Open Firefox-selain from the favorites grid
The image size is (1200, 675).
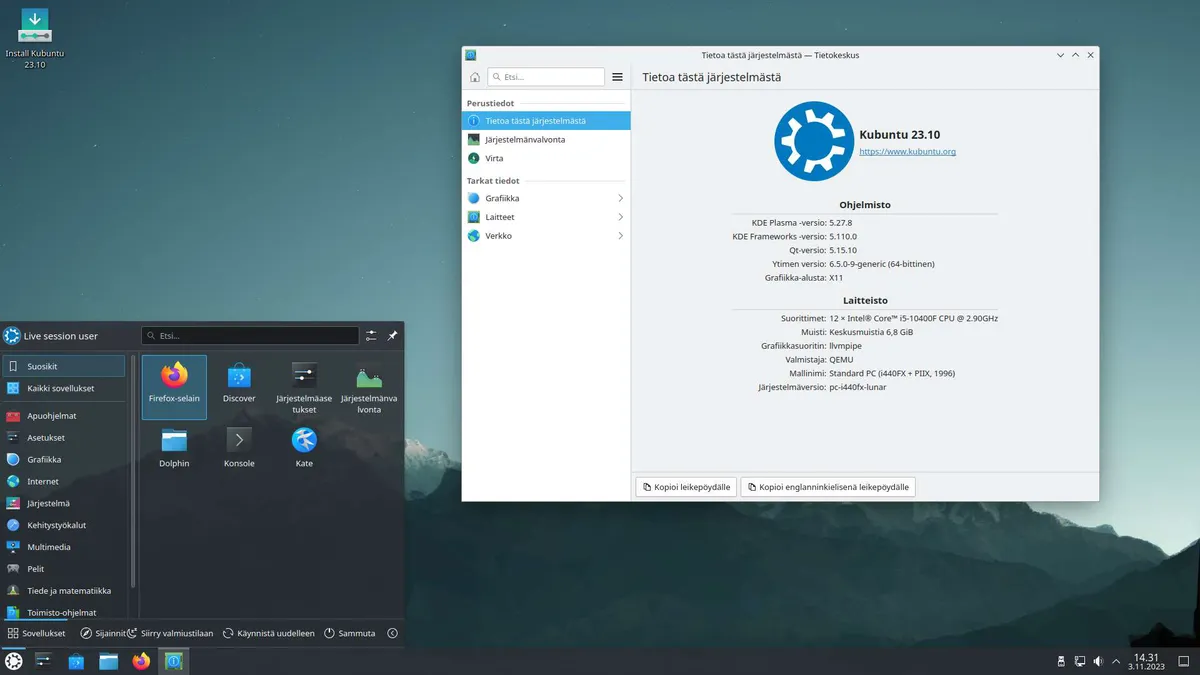174,386
